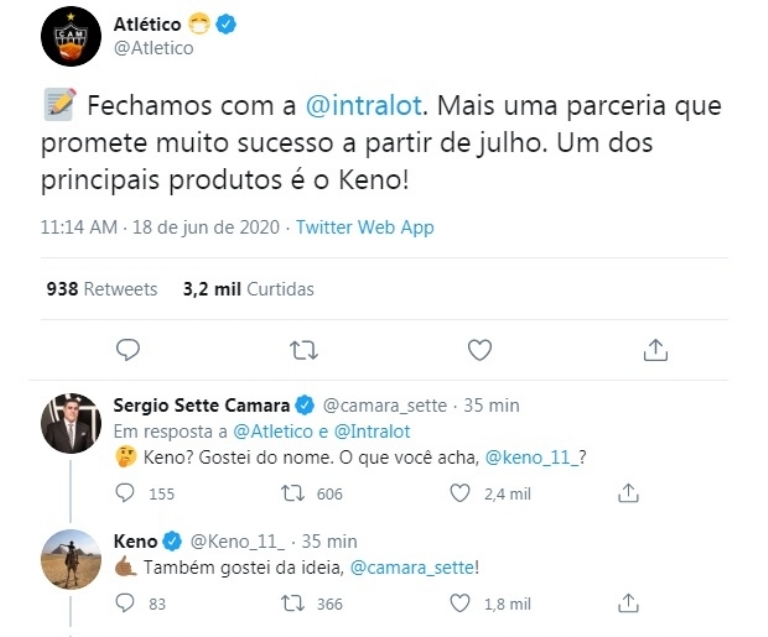This screenshot has width=768, height=637.
Task: Like Sergio Sette Camara's reply
Action: 460,493
